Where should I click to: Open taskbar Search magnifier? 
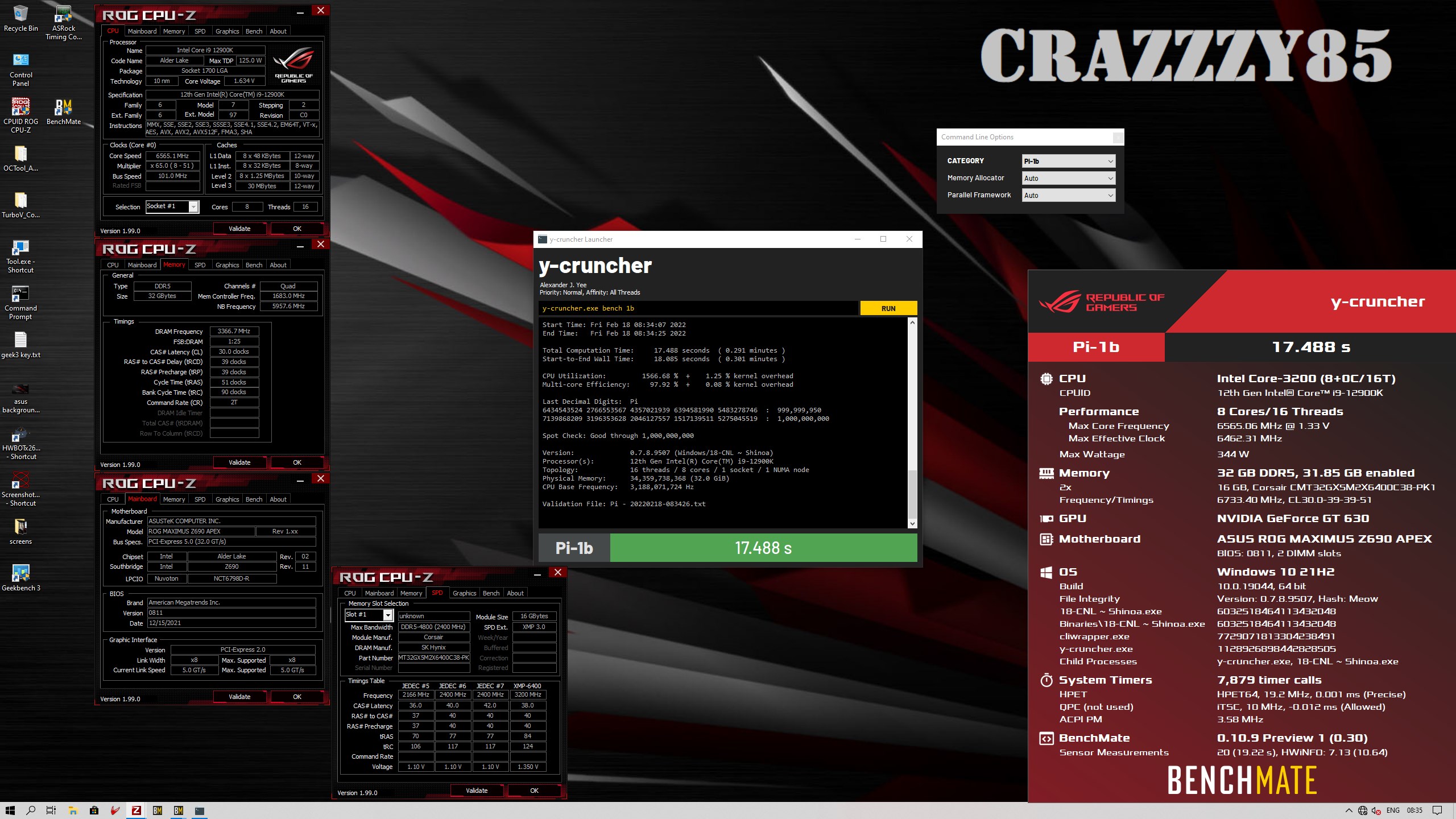click(x=31, y=810)
